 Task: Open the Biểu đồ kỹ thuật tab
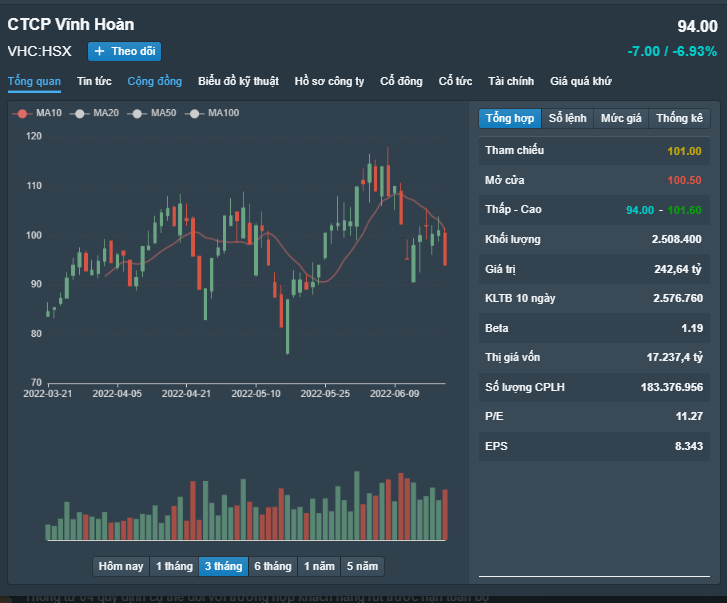click(238, 81)
